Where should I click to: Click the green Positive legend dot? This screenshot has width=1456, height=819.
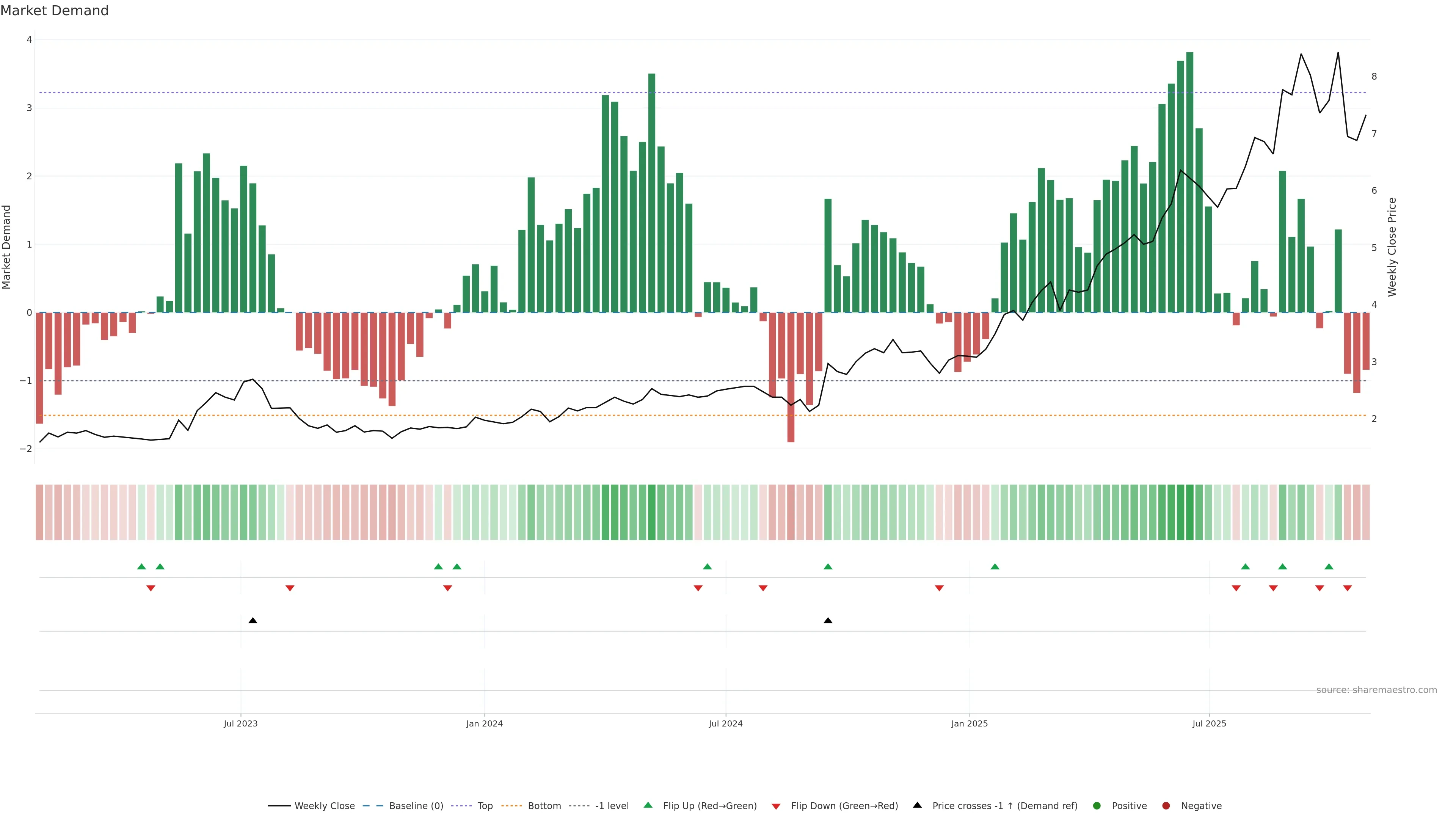coord(1097,806)
